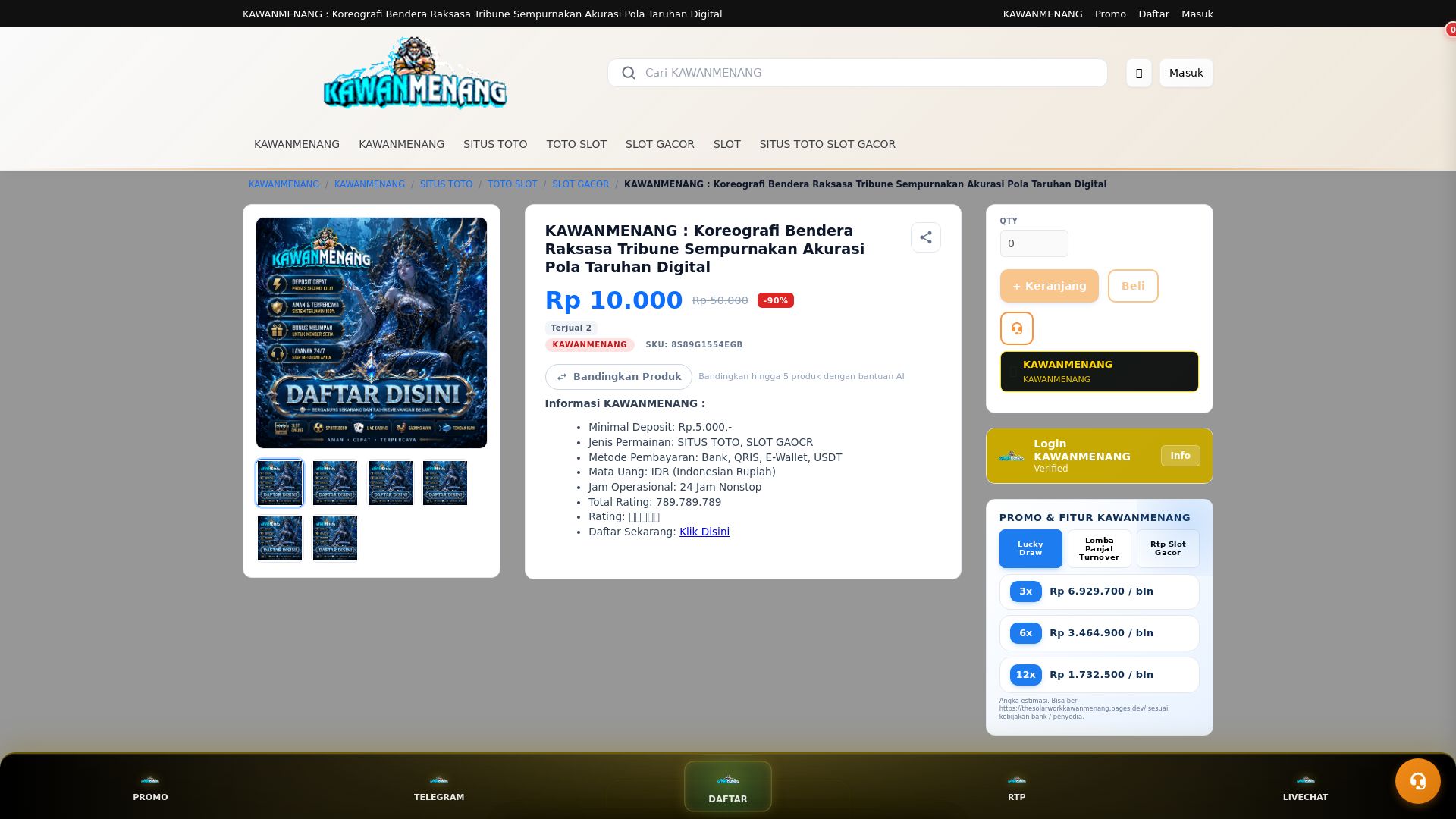This screenshot has height=819, width=1456.
Task: Select the 6x installment option
Action: pyautogui.click(x=1099, y=633)
